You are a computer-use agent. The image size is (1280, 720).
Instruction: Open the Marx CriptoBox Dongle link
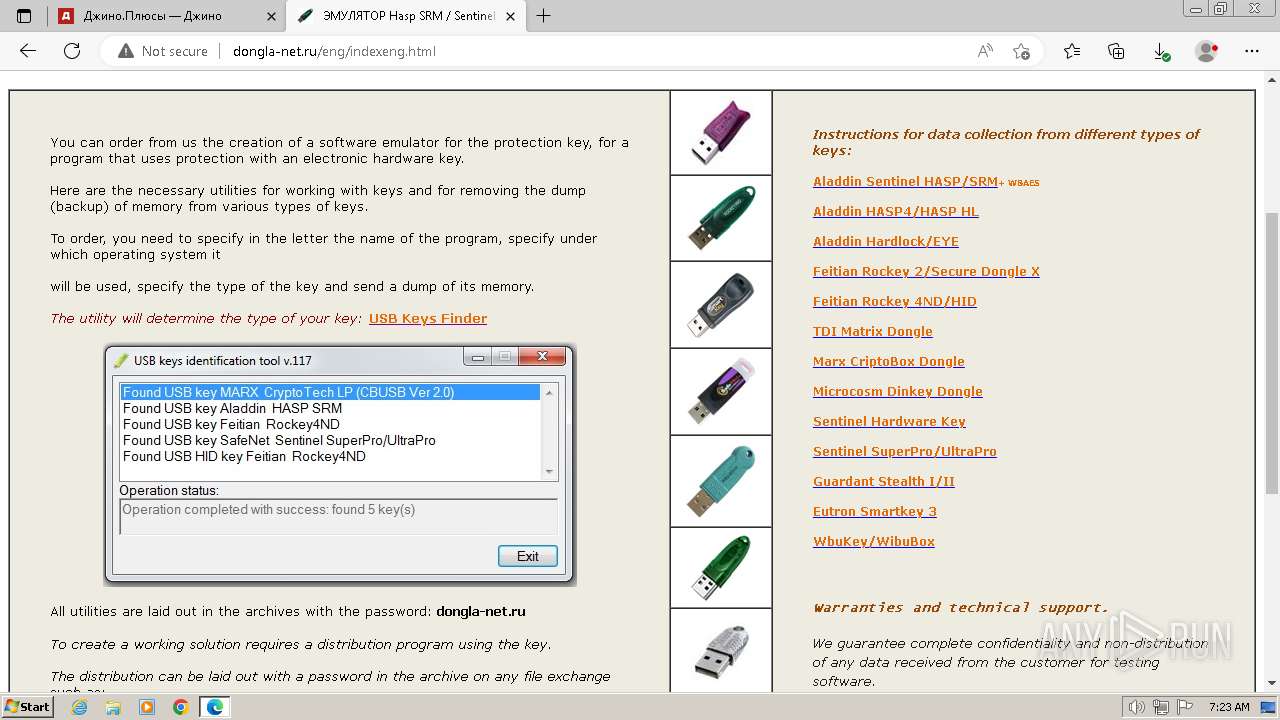pyautogui.click(x=889, y=361)
